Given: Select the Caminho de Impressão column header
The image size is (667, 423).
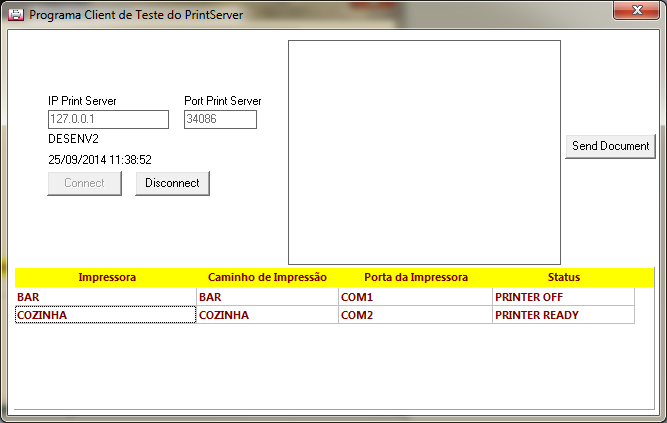Looking at the screenshot, I should [x=267, y=277].
